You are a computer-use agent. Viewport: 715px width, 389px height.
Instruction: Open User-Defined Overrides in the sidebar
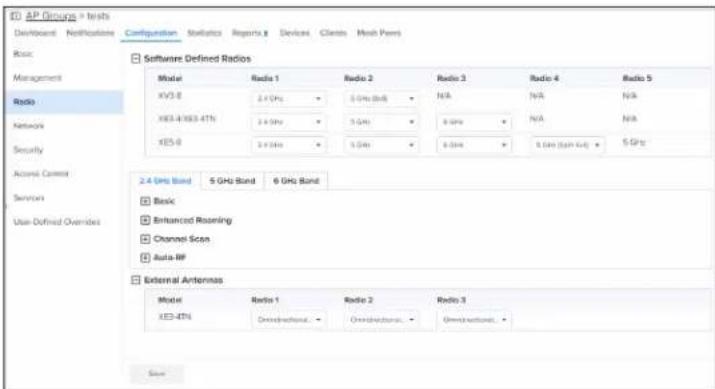click(x=57, y=222)
